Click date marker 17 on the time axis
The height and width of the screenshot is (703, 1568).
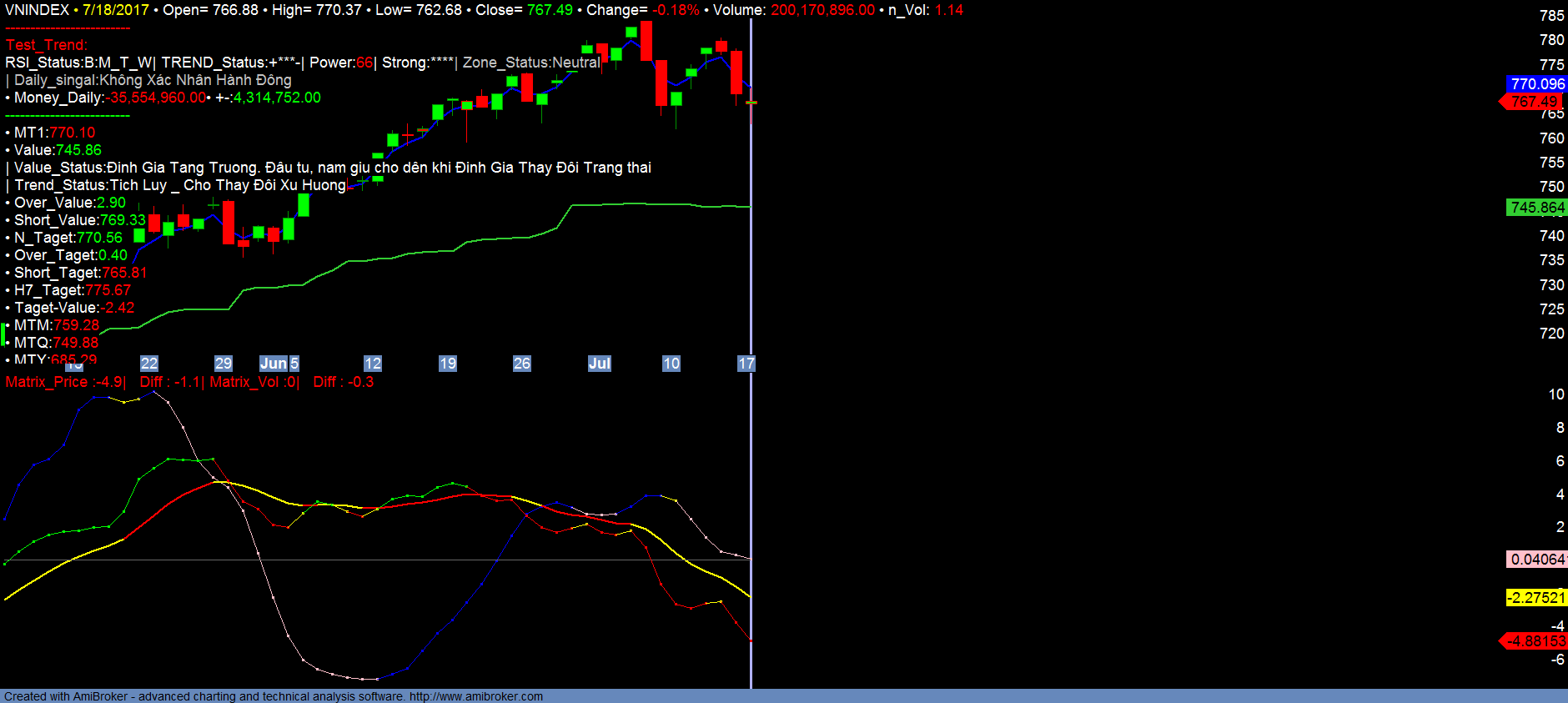746,364
